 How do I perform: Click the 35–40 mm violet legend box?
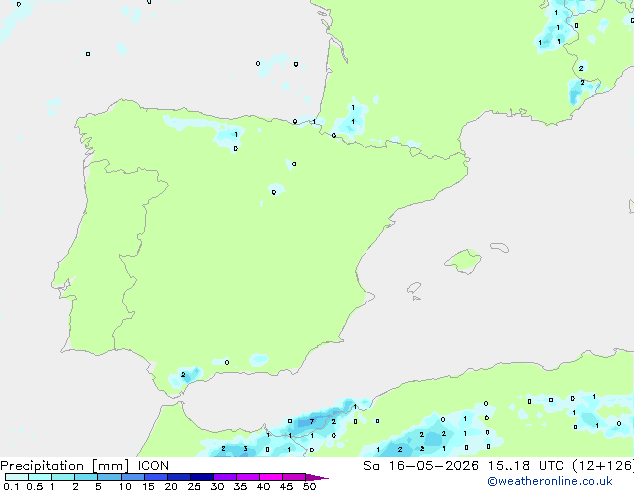coord(248,477)
